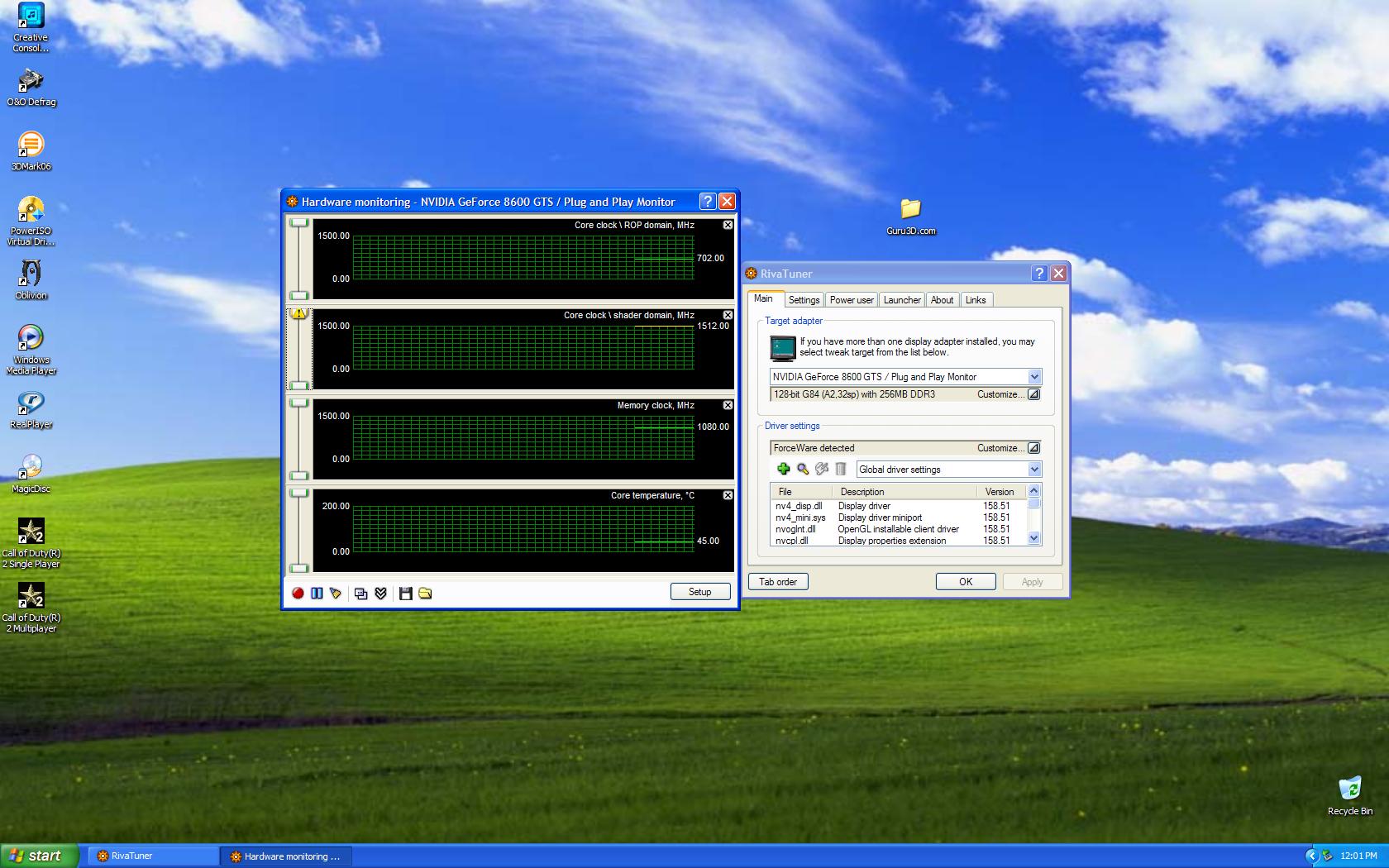Click the trash can icon in Driver settings
1389x868 pixels.
[x=841, y=469]
